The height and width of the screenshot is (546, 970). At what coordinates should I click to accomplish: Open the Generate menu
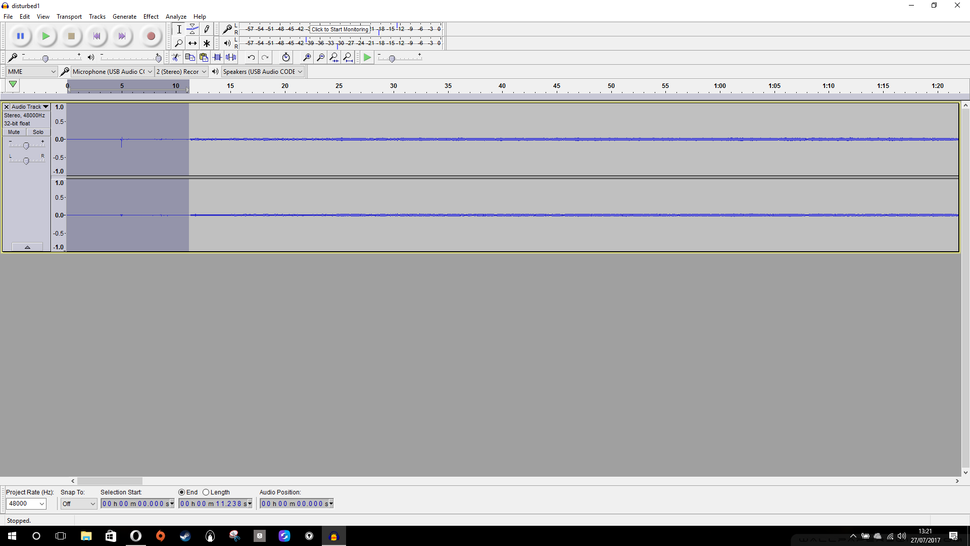124,17
